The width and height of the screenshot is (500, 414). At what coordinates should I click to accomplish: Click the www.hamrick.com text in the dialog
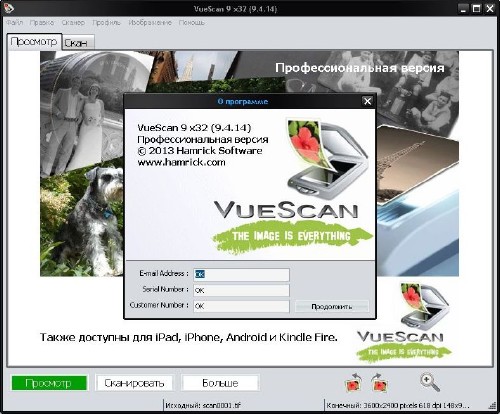(x=181, y=162)
